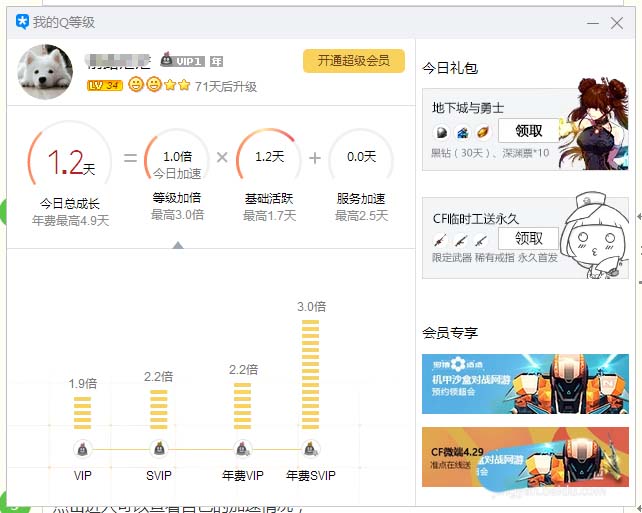Open the CF微端4.29 banner

pyautogui.click(x=525, y=457)
